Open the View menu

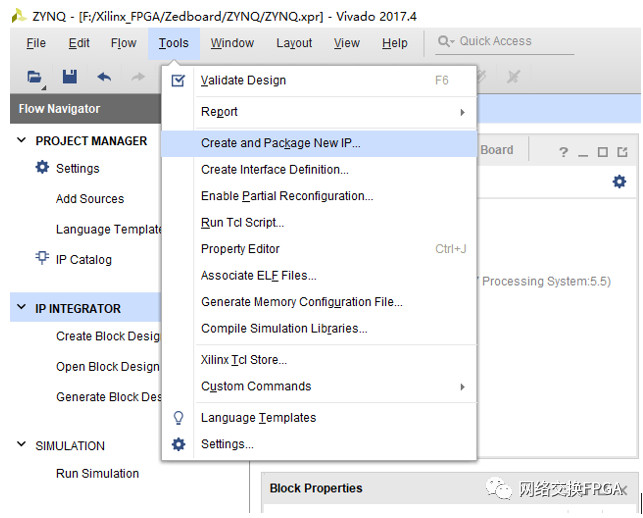tap(347, 43)
